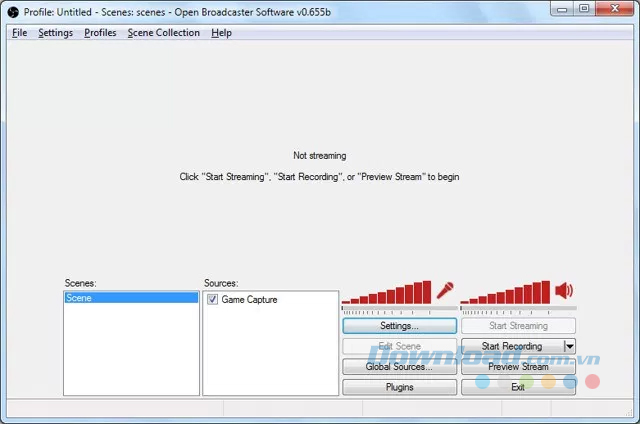This screenshot has width=640, height=424.
Task: Open the Scene Collection menu
Action: [x=164, y=33]
